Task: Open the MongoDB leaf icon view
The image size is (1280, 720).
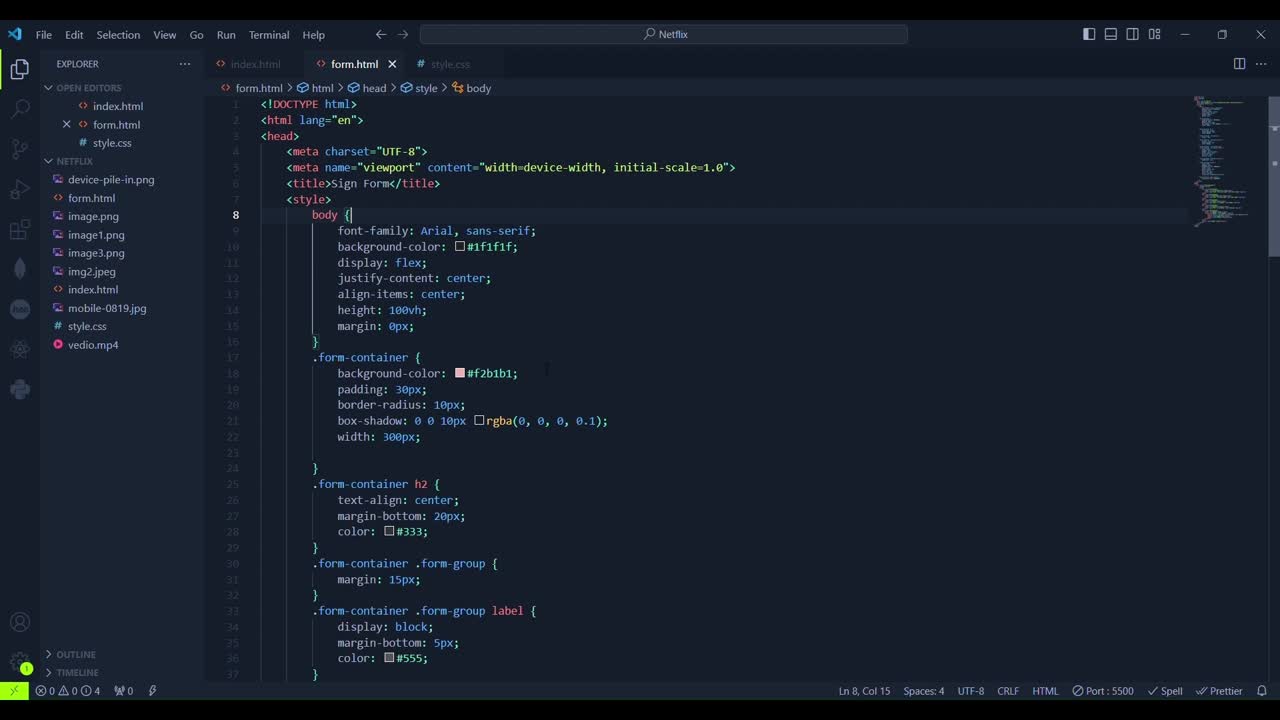Action: click(20, 269)
